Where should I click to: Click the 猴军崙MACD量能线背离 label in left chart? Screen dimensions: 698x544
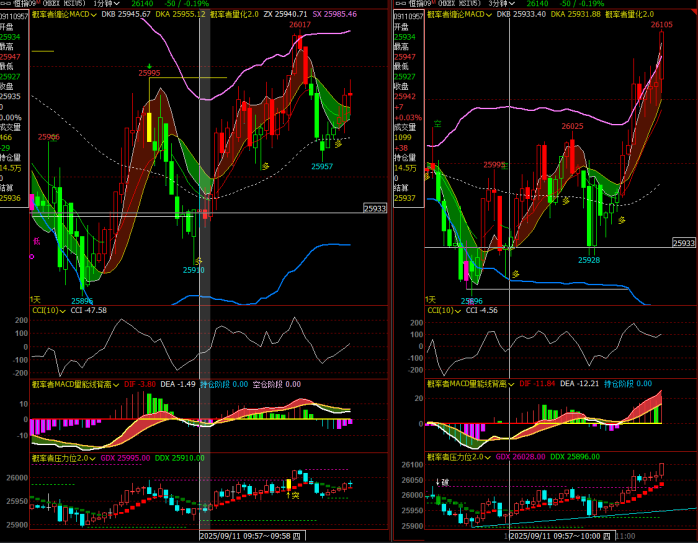[x=76, y=383]
